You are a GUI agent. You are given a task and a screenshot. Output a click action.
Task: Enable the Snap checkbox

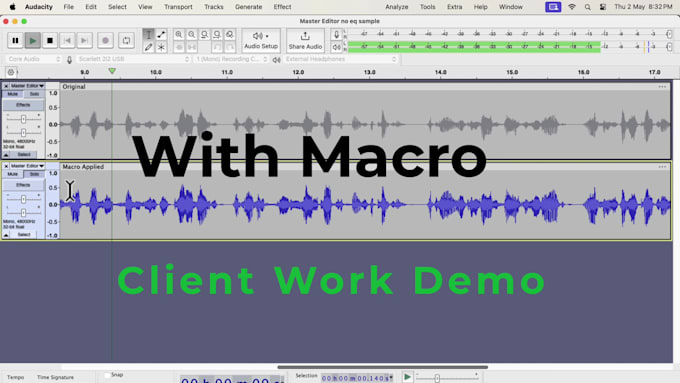107,375
